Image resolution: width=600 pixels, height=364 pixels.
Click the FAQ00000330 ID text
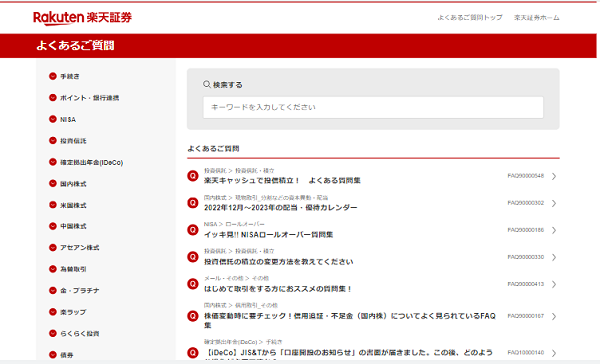pyautogui.click(x=526, y=257)
